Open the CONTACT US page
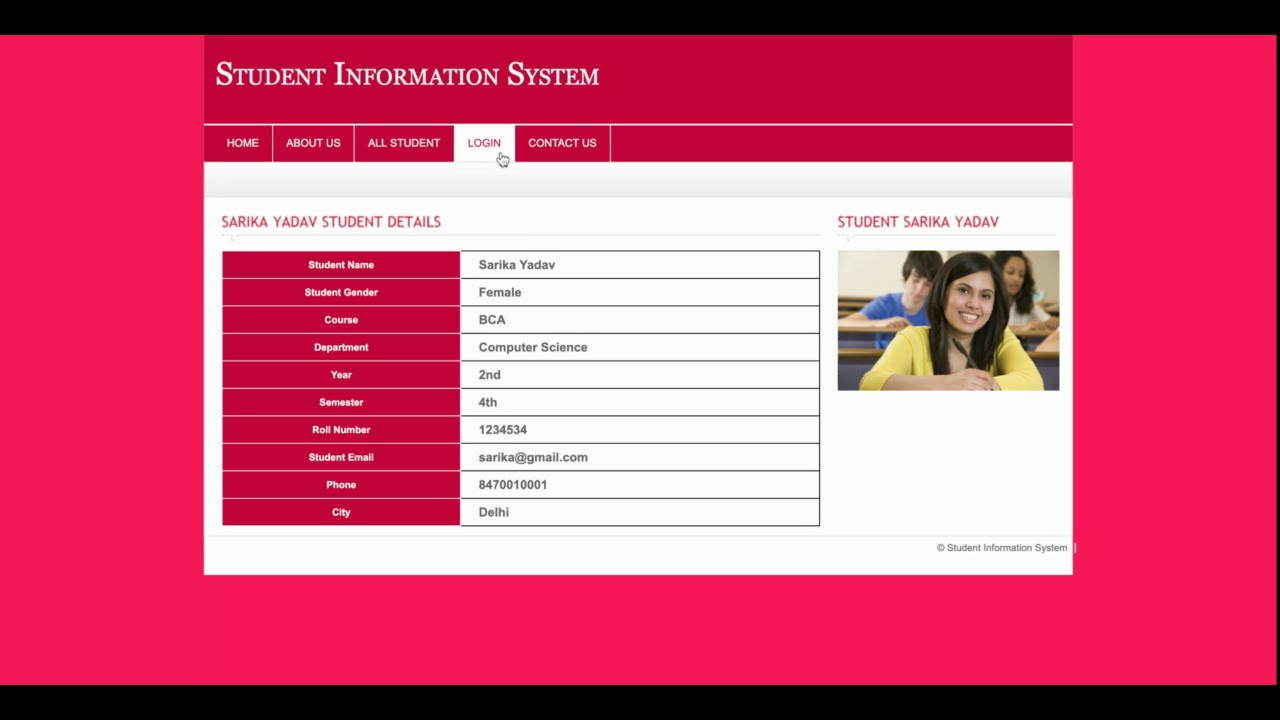The image size is (1280, 720). point(562,143)
